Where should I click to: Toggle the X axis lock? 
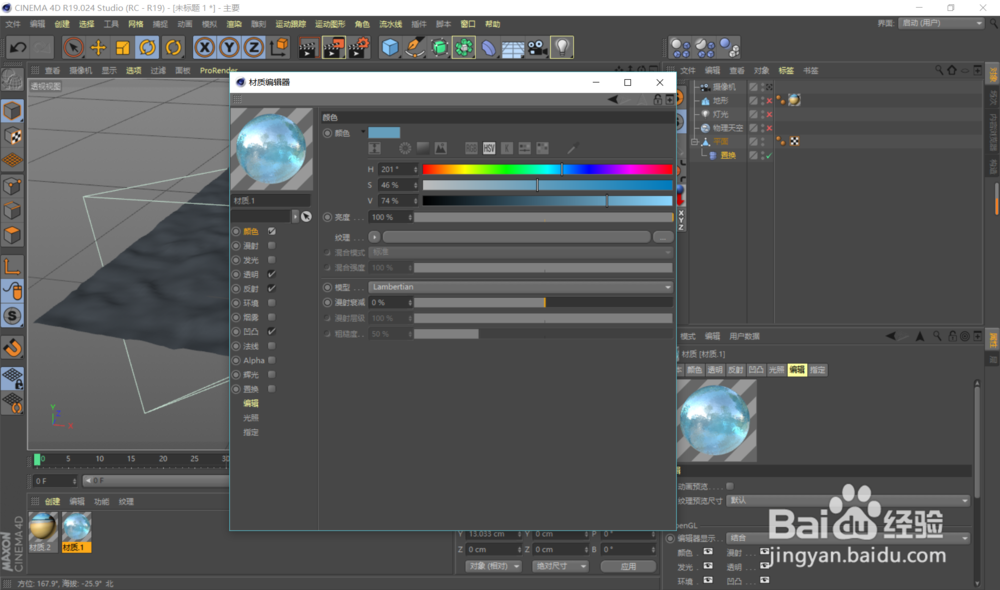(204, 47)
